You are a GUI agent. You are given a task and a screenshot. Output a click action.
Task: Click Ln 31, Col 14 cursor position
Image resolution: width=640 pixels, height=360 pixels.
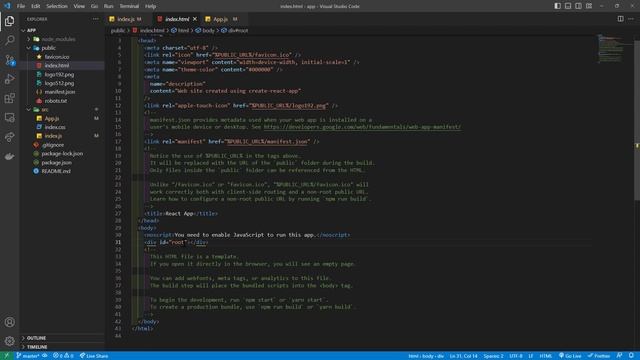(x=463, y=356)
